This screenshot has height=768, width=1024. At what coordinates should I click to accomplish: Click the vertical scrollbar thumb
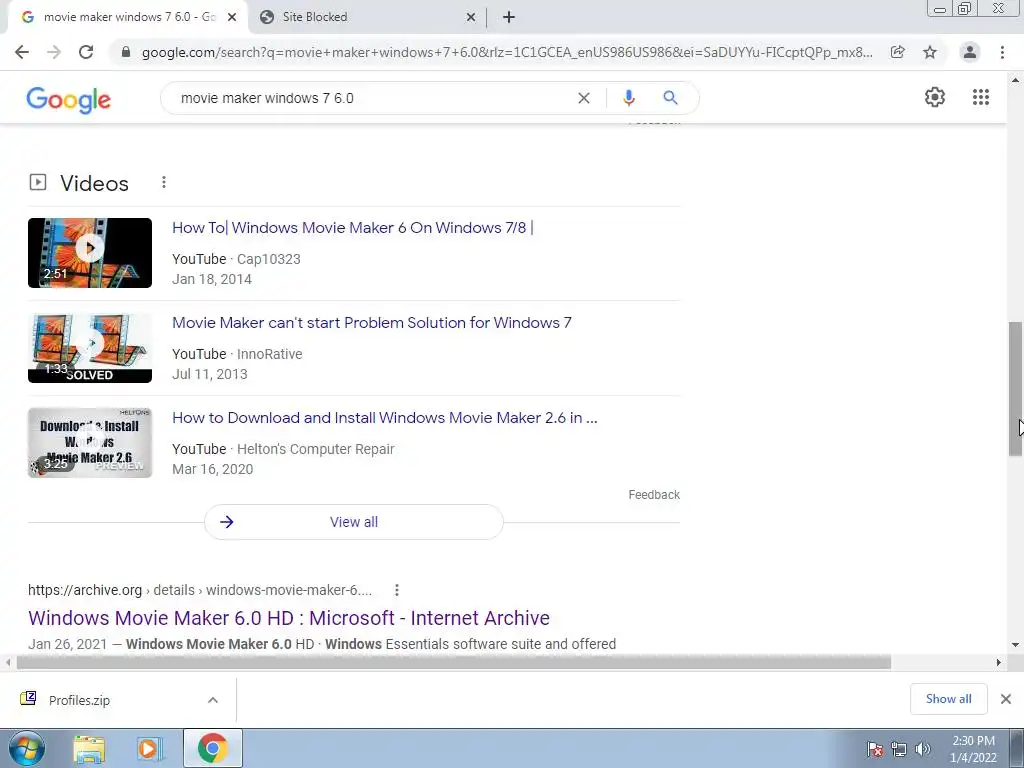[1016, 389]
